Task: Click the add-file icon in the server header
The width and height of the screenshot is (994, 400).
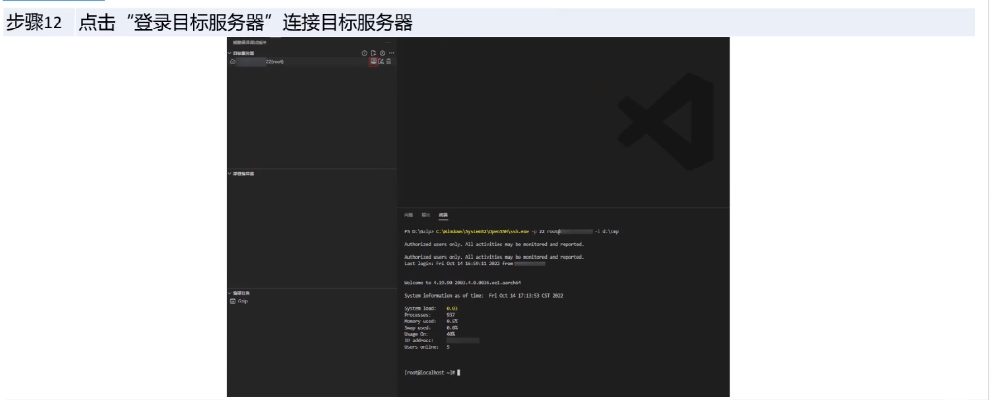Action: (373, 53)
